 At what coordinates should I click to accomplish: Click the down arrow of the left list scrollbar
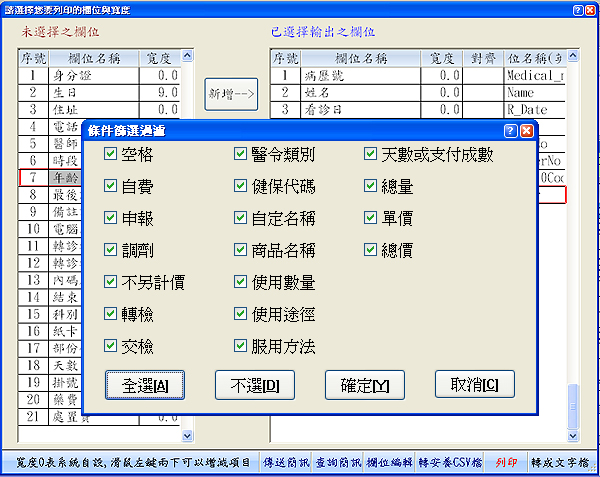pos(187,436)
